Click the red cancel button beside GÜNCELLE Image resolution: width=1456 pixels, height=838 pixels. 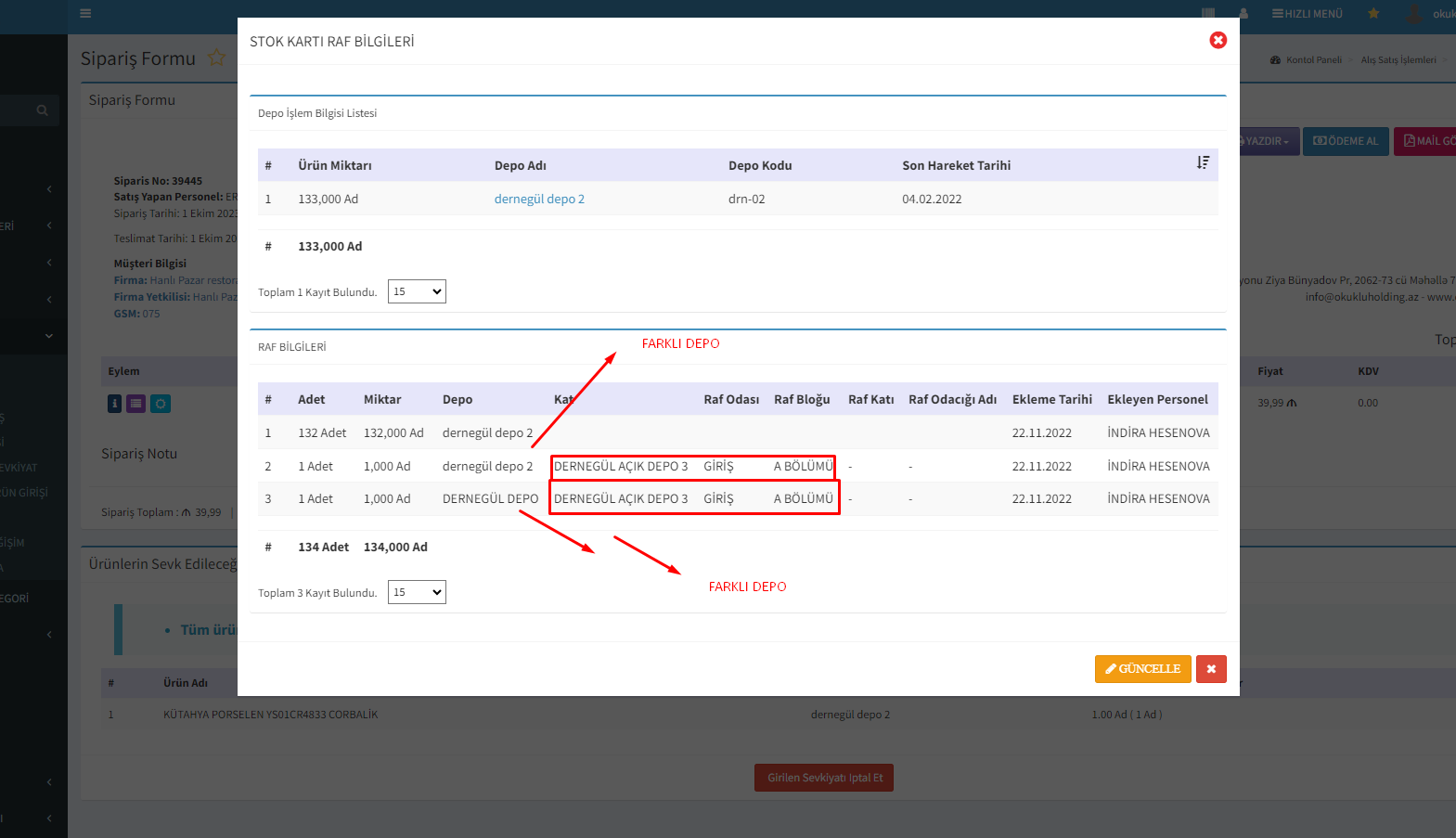pyautogui.click(x=1211, y=669)
